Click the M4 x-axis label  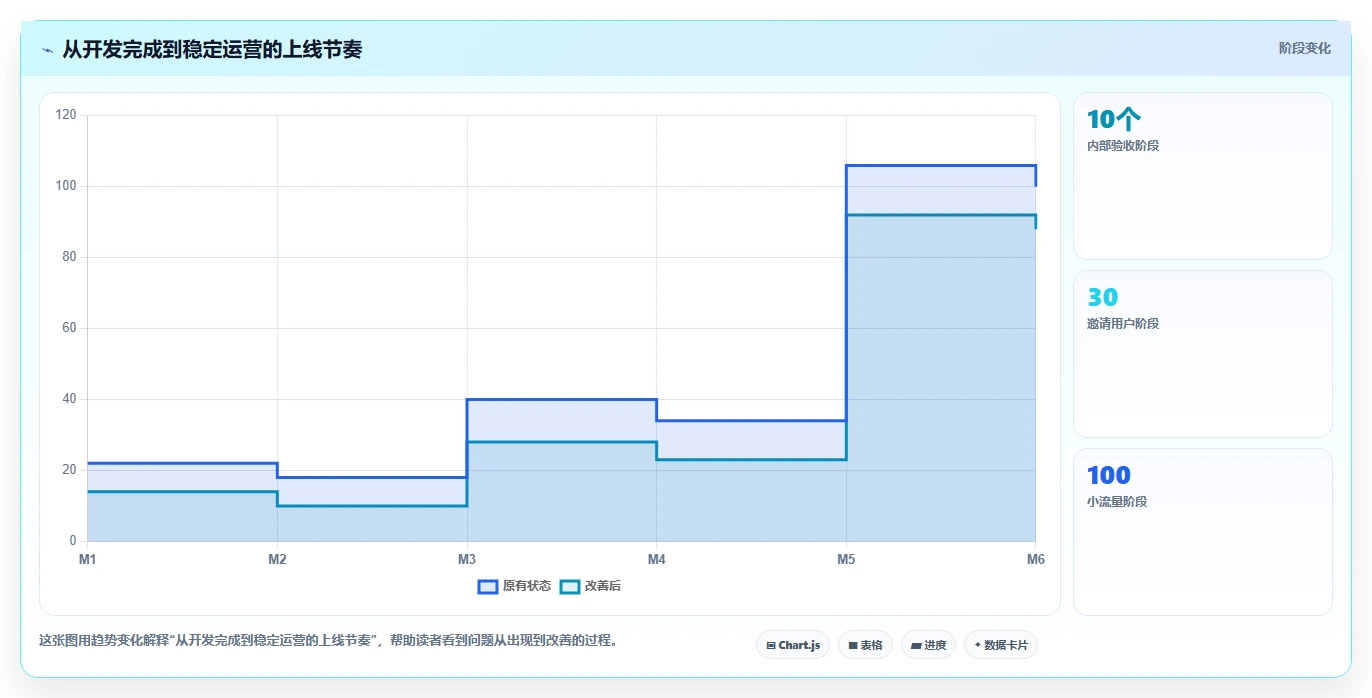656,559
